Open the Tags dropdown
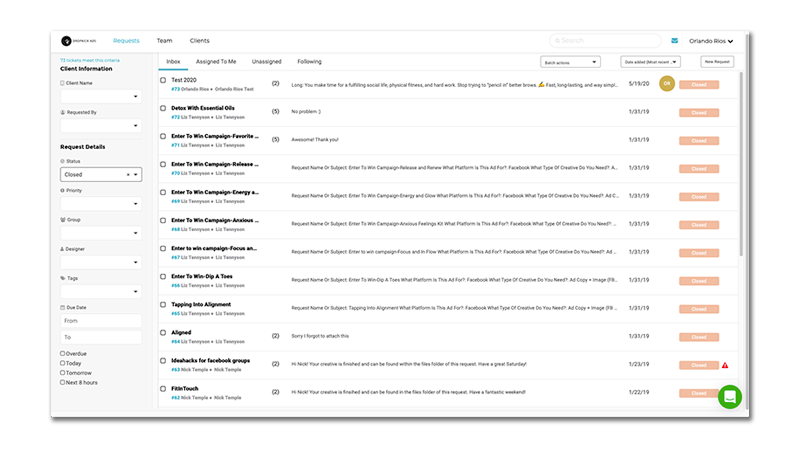 coord(101,291)
